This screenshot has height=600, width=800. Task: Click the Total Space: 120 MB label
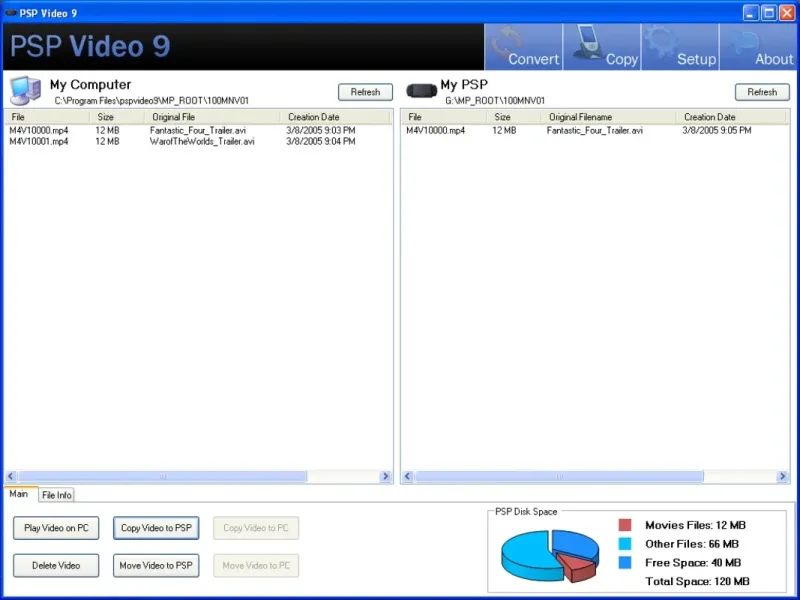click(x=697, y=581)
